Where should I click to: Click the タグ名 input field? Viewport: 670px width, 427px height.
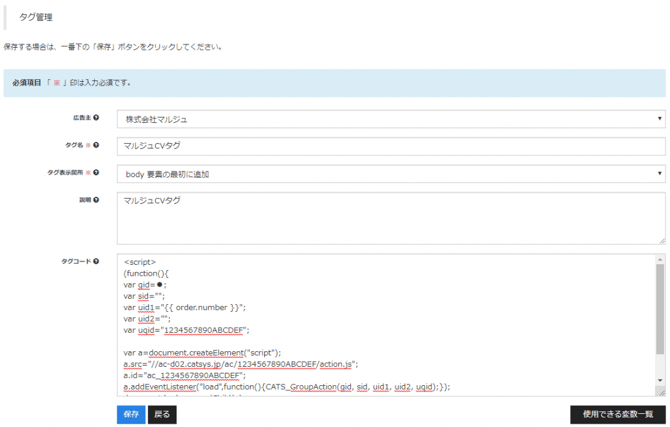391,146
